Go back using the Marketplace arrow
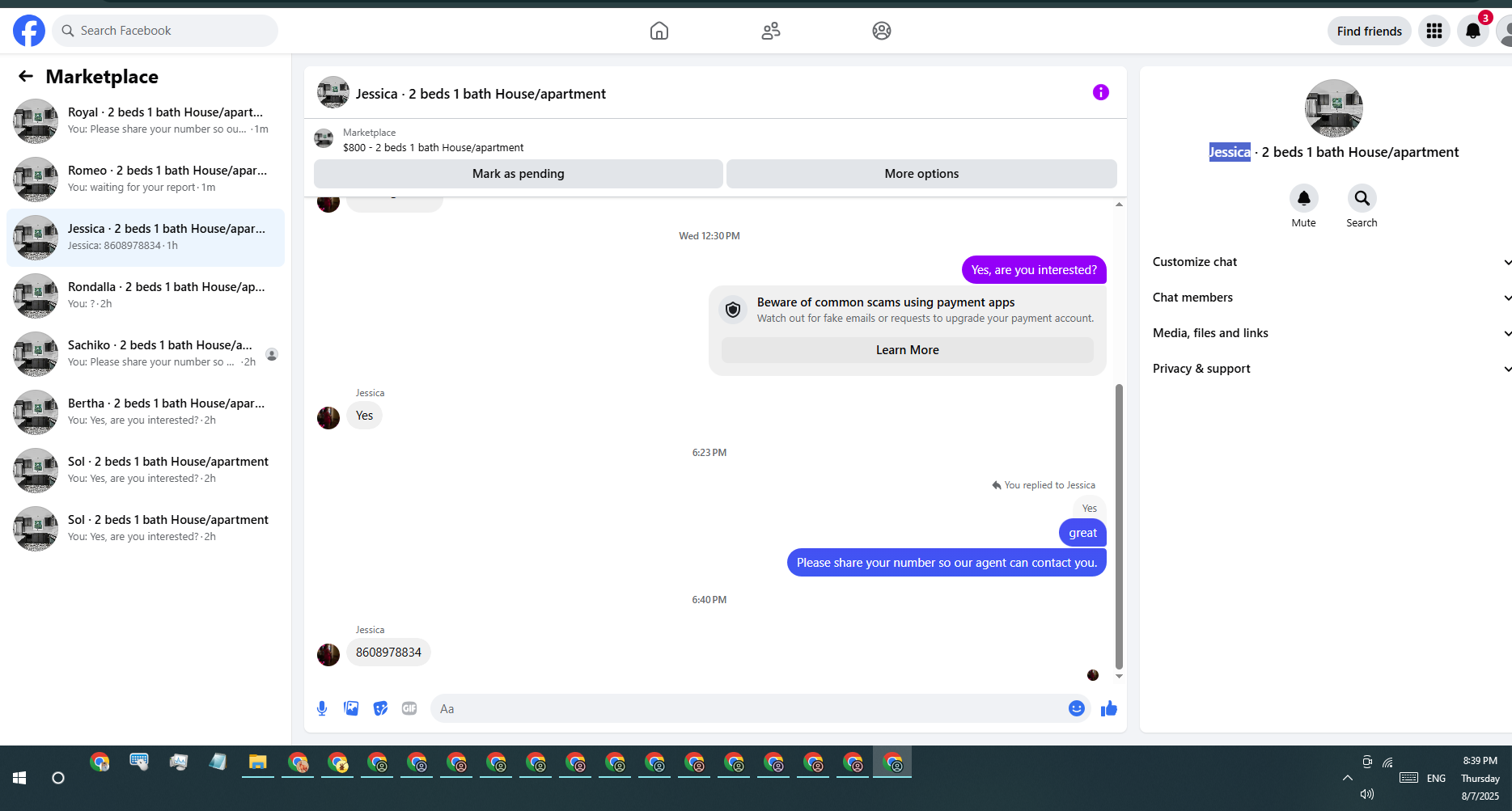Viewport: 1512px width, 811px height. coord(26,76)
